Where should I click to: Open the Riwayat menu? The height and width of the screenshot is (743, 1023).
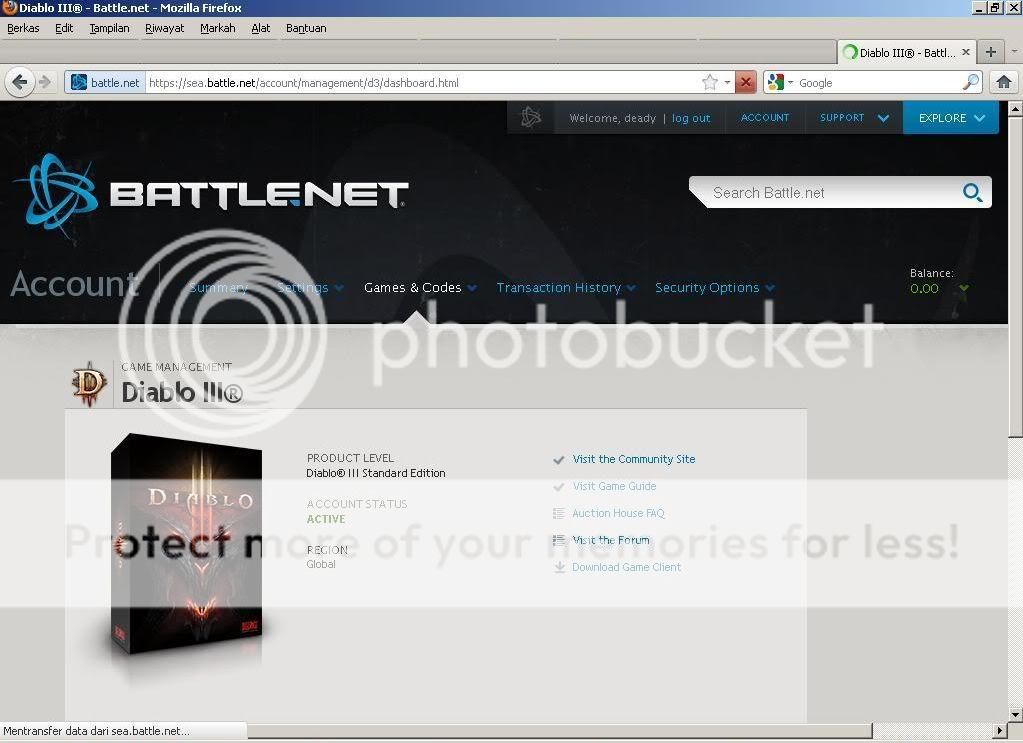[164, 28]
